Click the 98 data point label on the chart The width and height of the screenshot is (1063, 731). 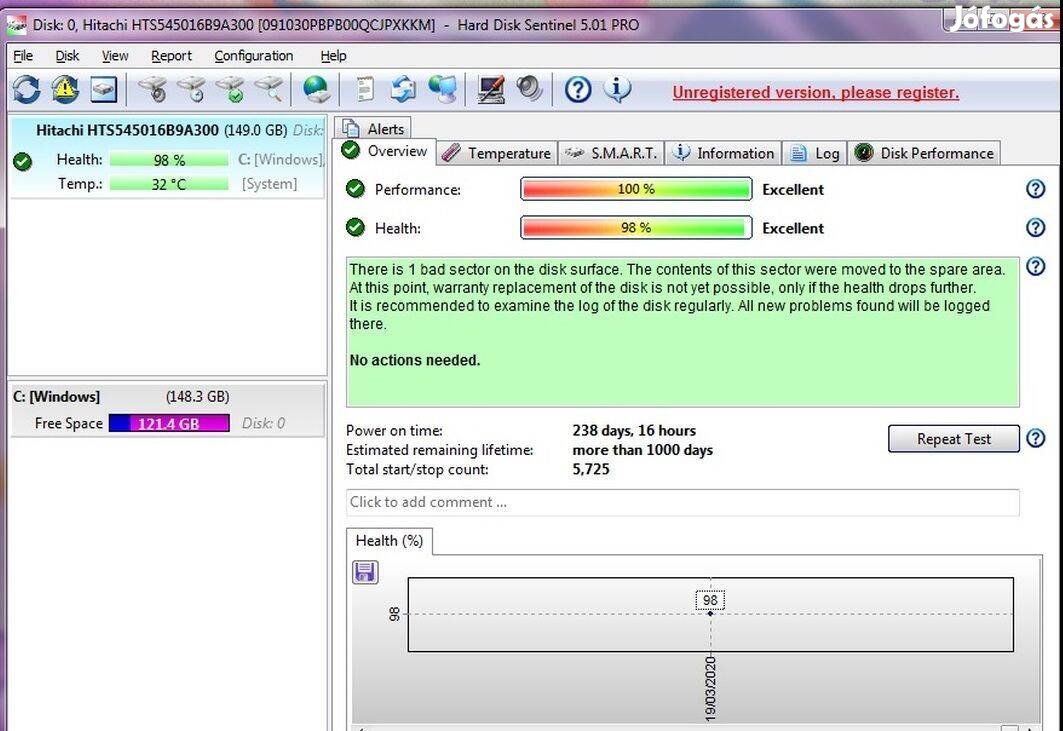710,600
